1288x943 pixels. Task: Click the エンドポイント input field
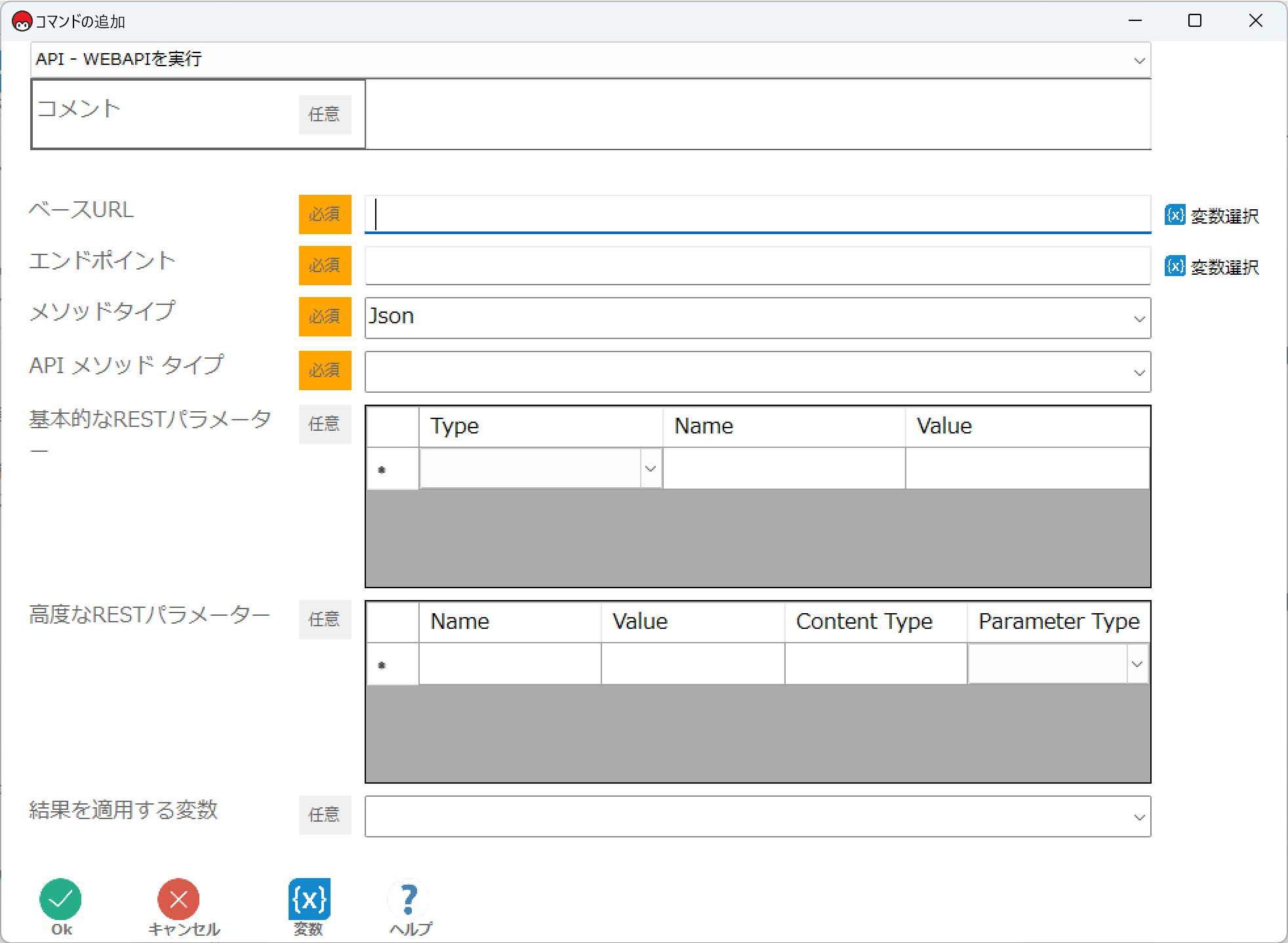(757, 266)
